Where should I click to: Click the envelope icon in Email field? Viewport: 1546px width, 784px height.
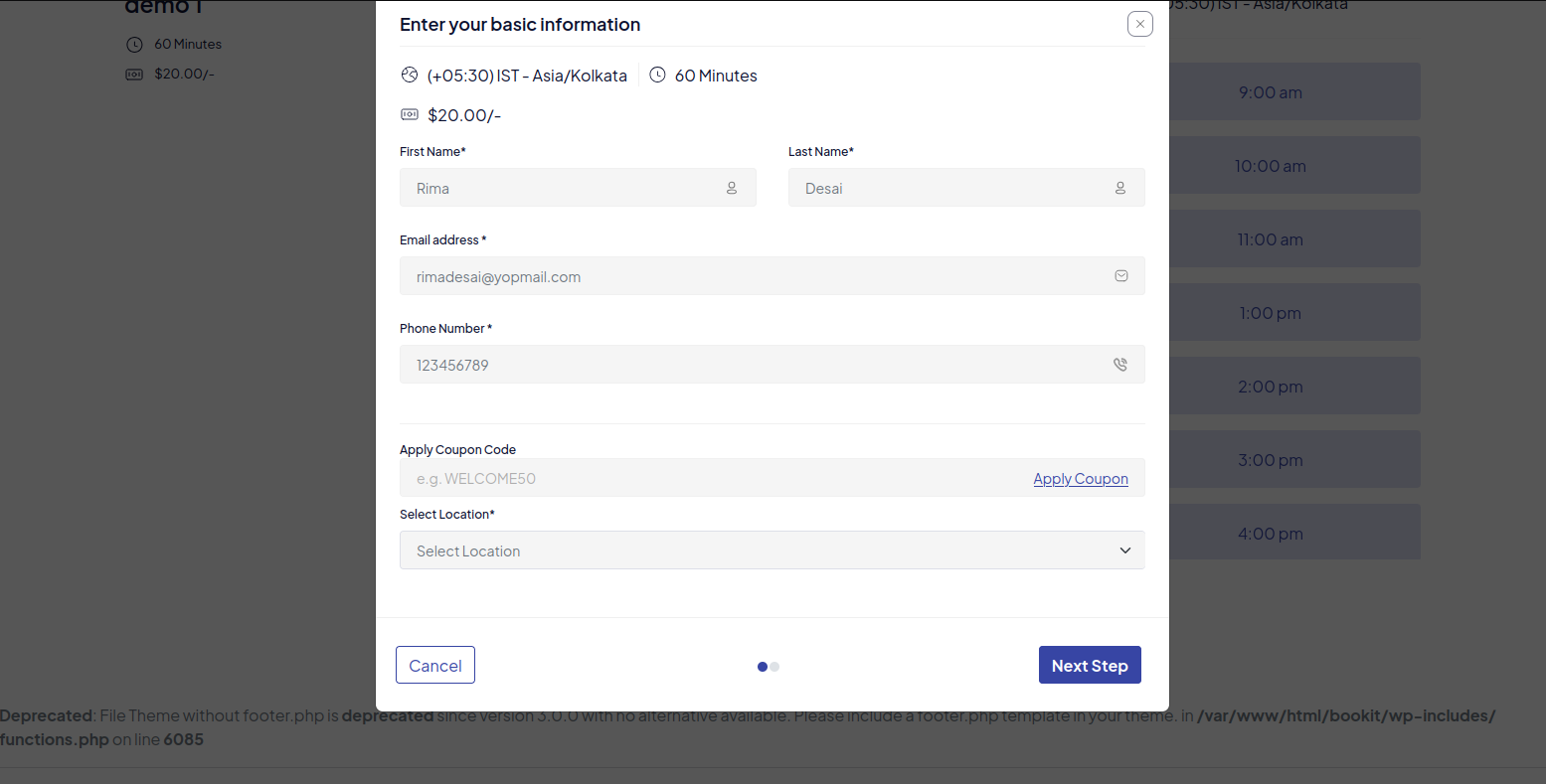[1121, 276]
